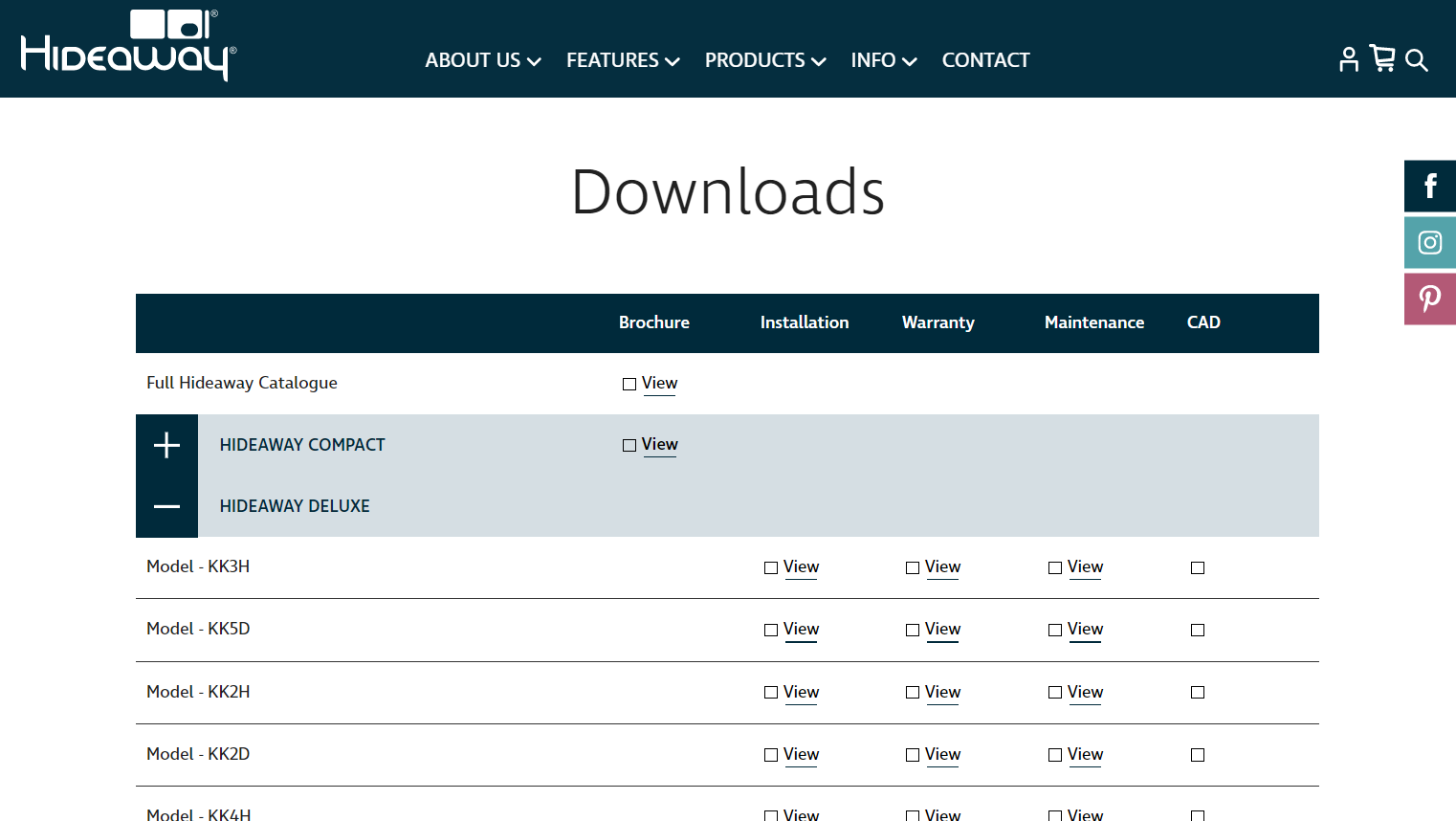Select the Full Hideaway Catalogue label
The height and width of the screenshot is (821, 1456).
242,383
